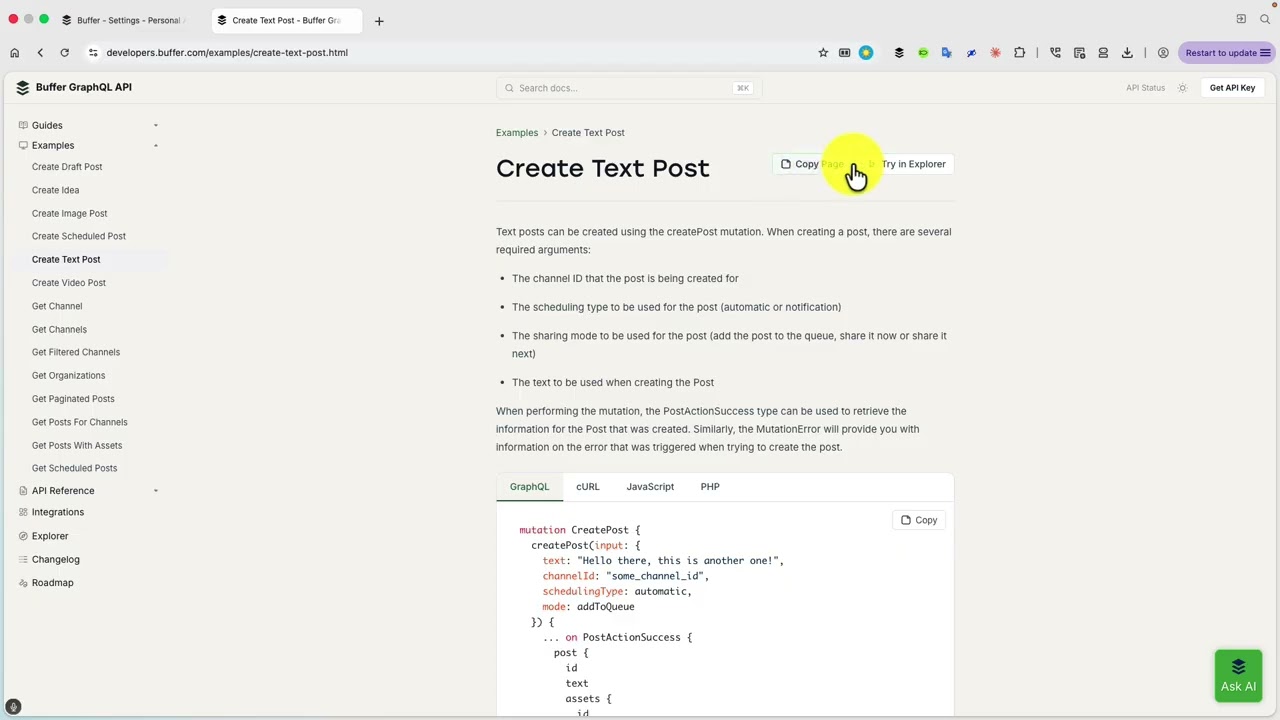Click the Guides book icon in sidebar
The height and width of the screenshot is (720, 1280).
pyautogui.click(x=23, y=125)
